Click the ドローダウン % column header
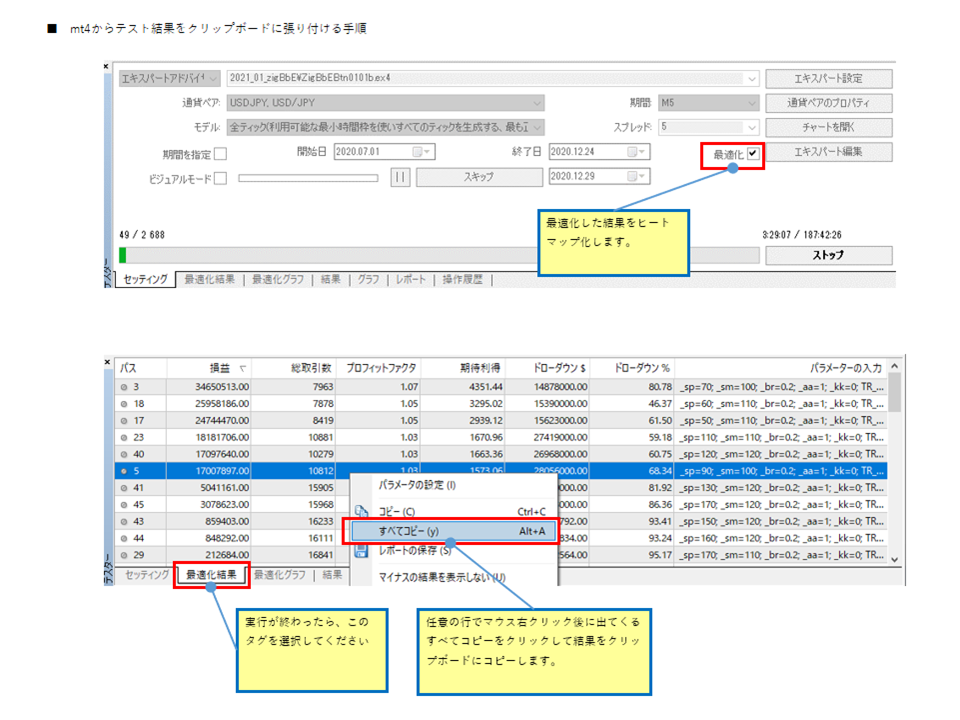This screenshot has width=960, height=720. (633, 369)
